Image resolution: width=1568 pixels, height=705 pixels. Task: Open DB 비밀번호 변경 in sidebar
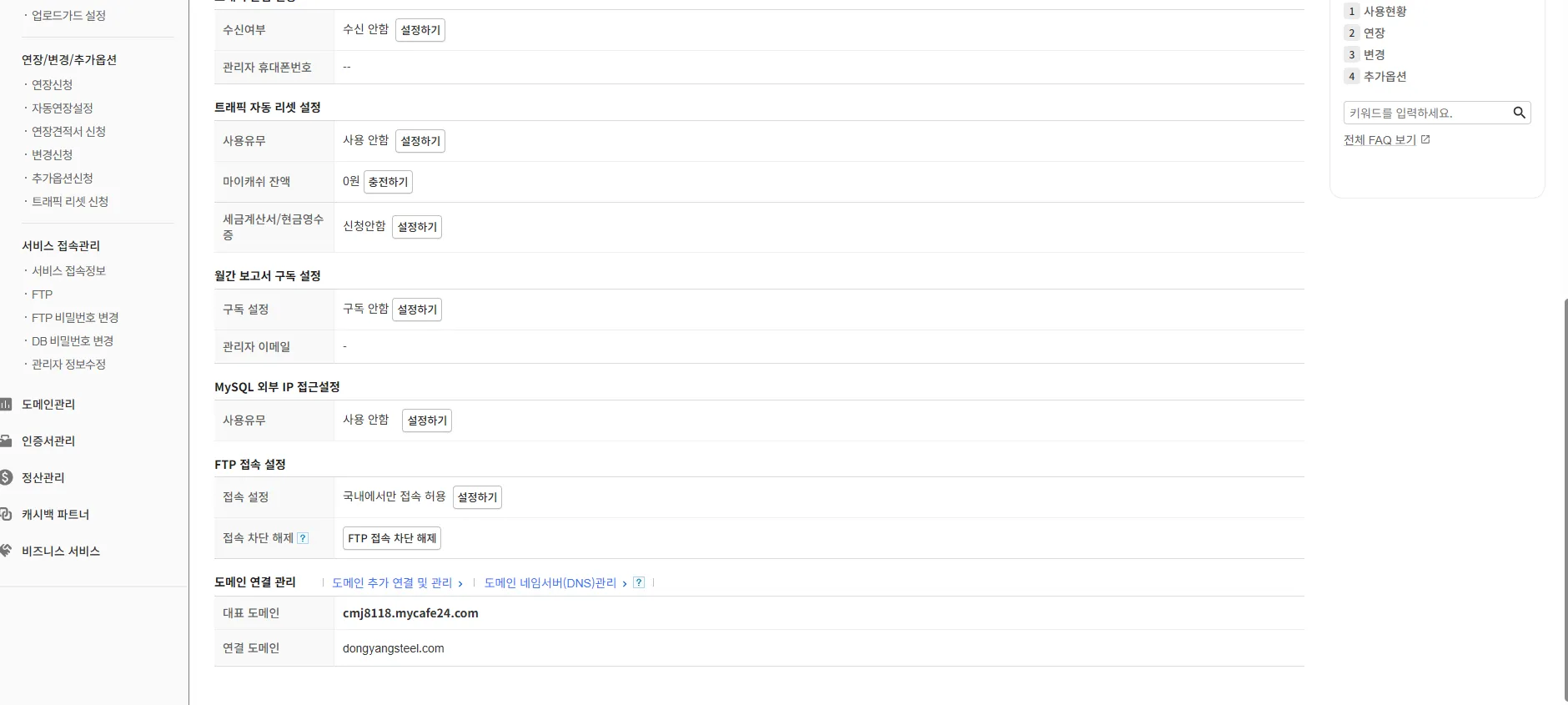coord(73,340)
